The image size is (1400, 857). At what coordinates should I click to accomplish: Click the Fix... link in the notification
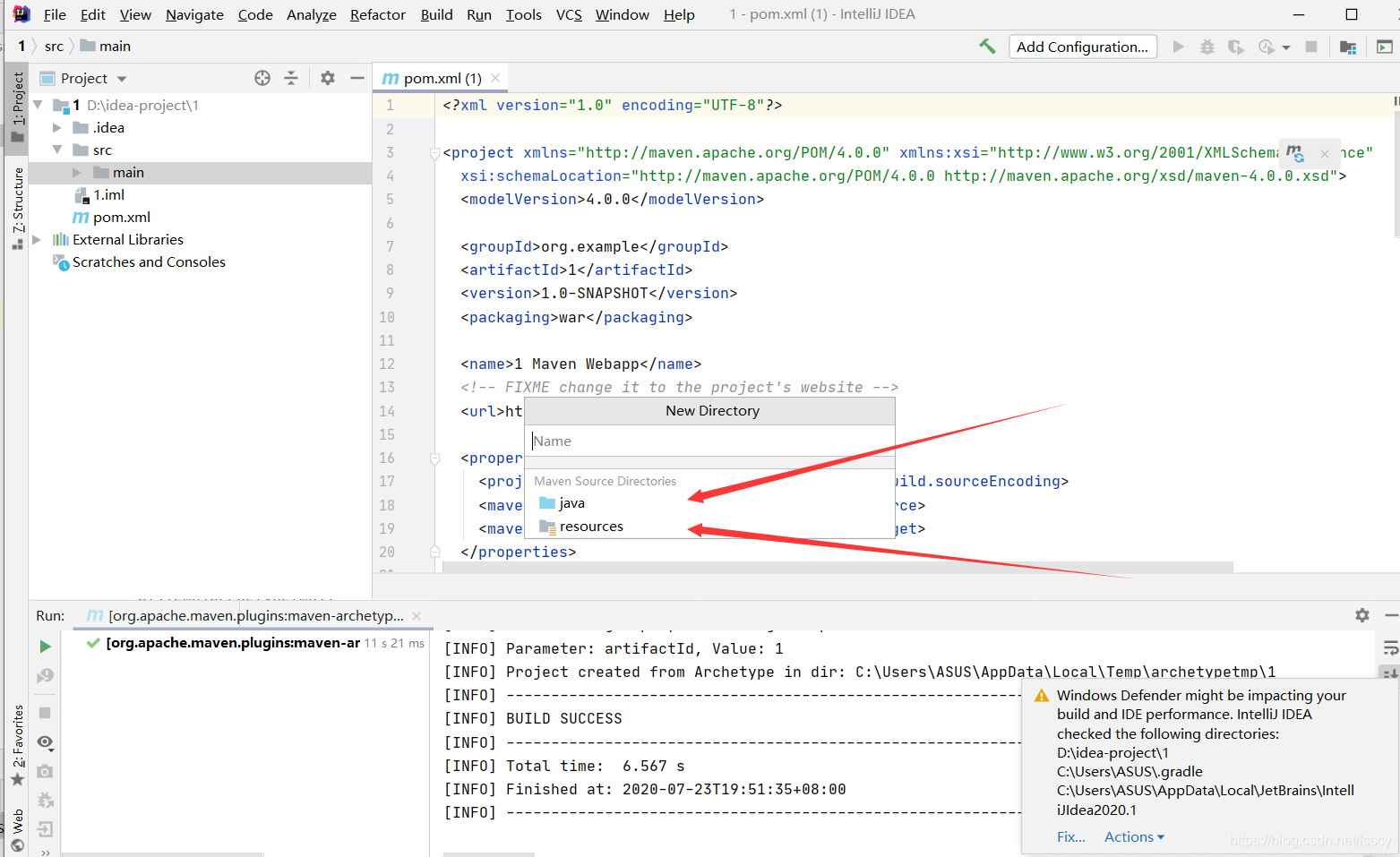pos(1070,836)
